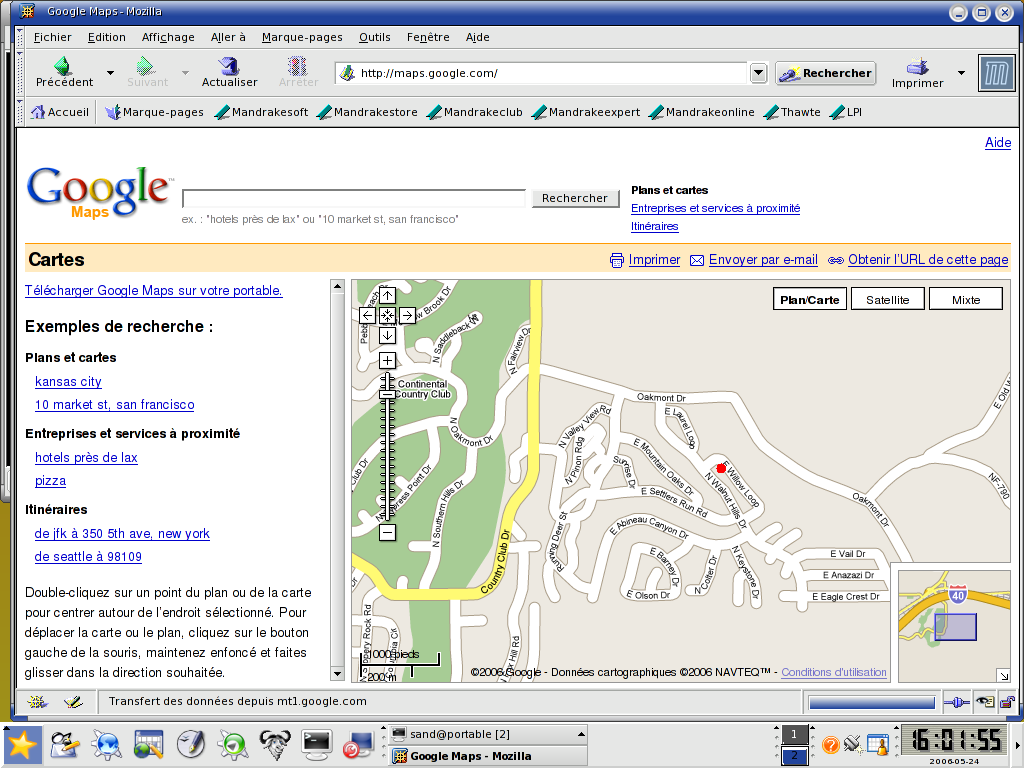Reload the page with Actualiser

click(x=229, y=72)
